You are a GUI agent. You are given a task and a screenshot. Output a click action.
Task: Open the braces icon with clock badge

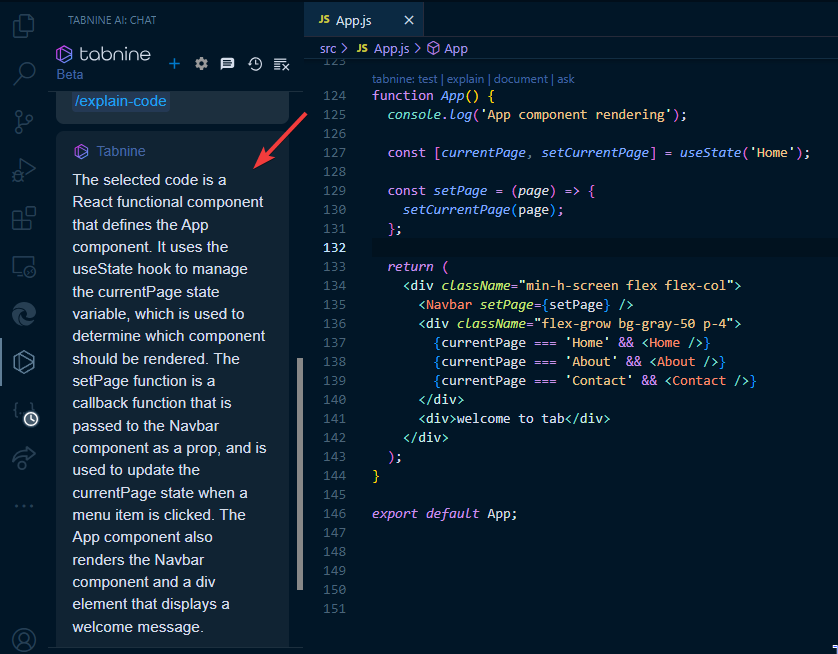(x=25, y=413)
